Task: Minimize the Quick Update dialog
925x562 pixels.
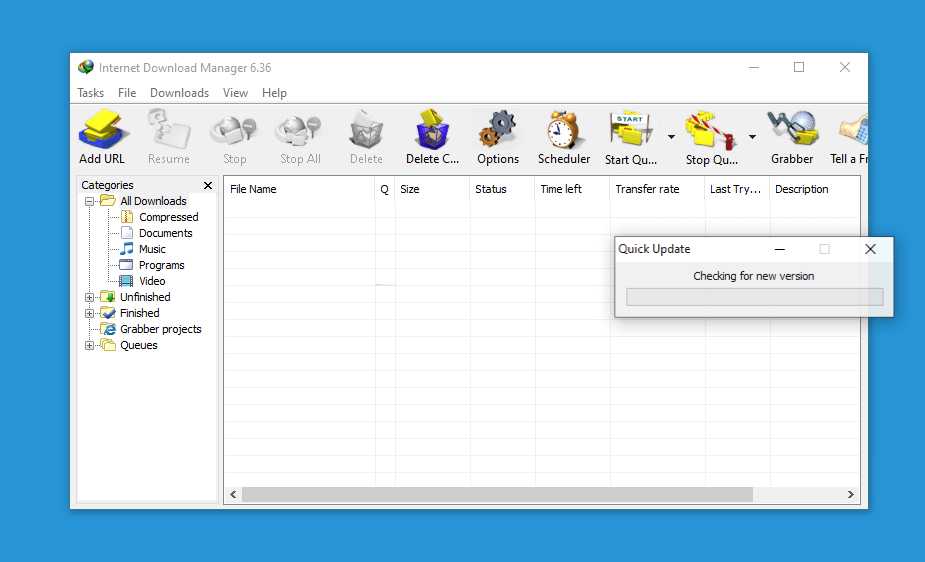Action: [x=779, y=249]
